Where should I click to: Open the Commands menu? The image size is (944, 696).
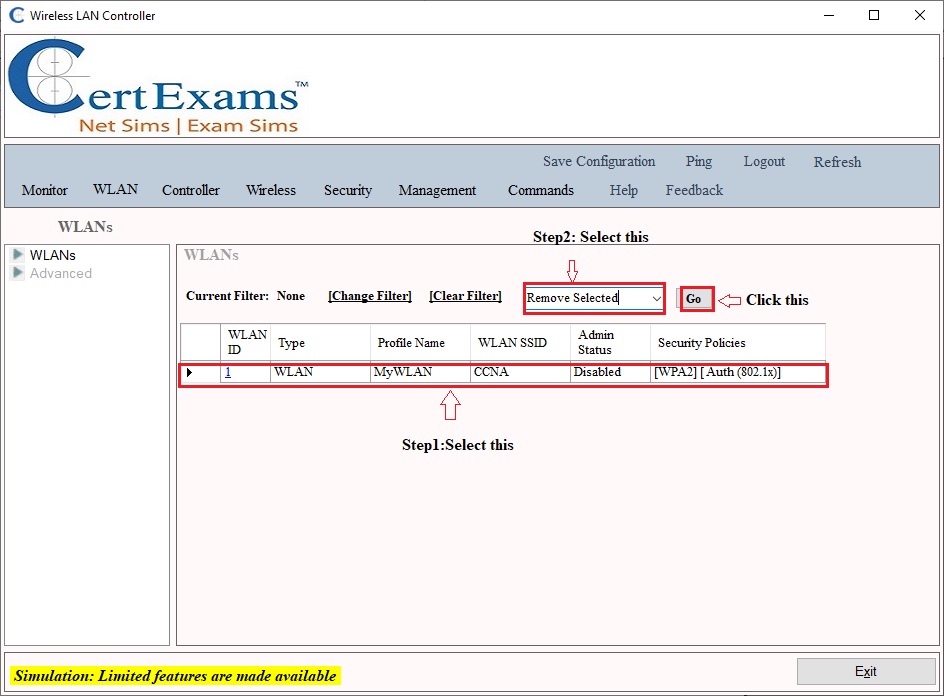coord(540,190)
